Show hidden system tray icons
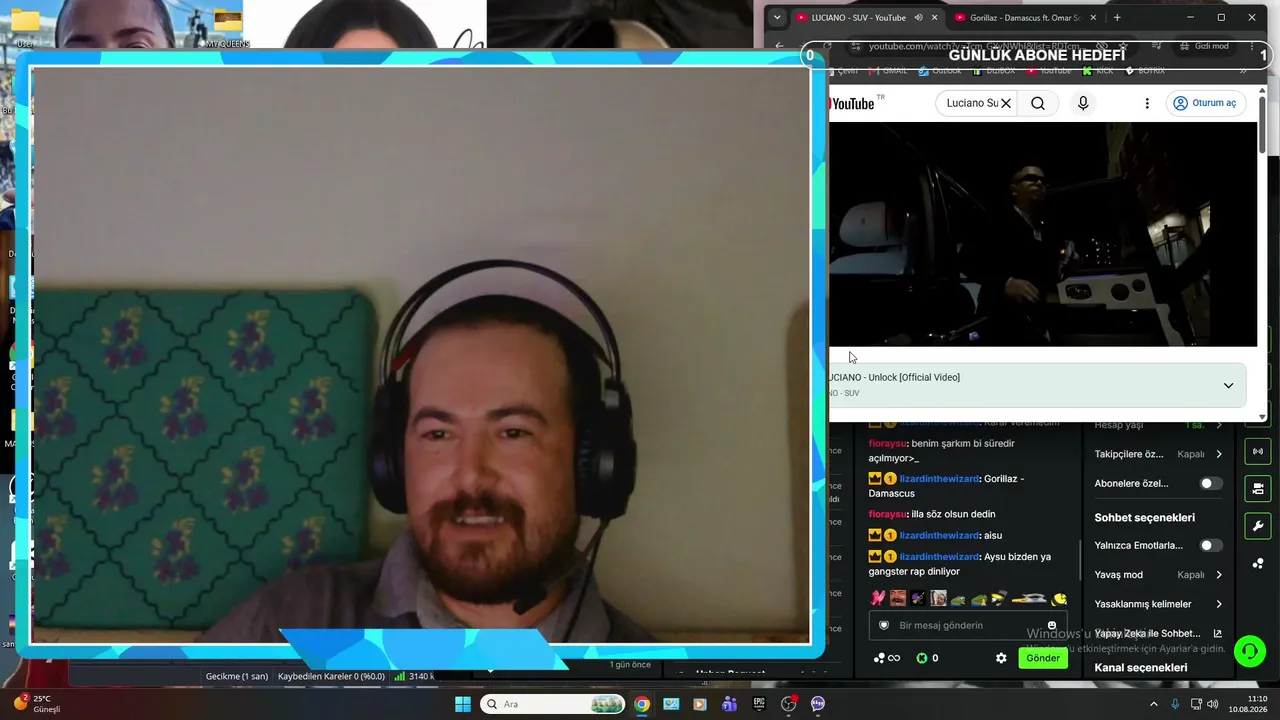This screenshot has width=1280, height=720. click(x=1154, y=704)
